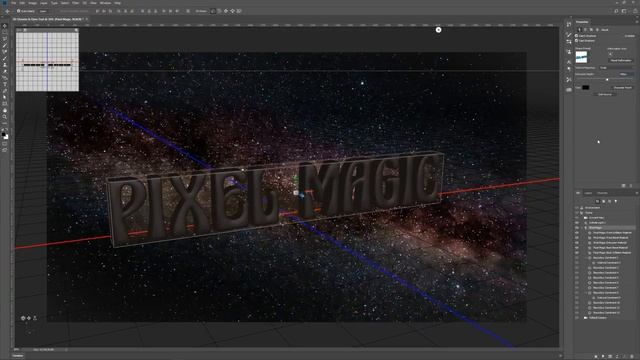Open the File menu
The image size is (640, 360).
14,3
